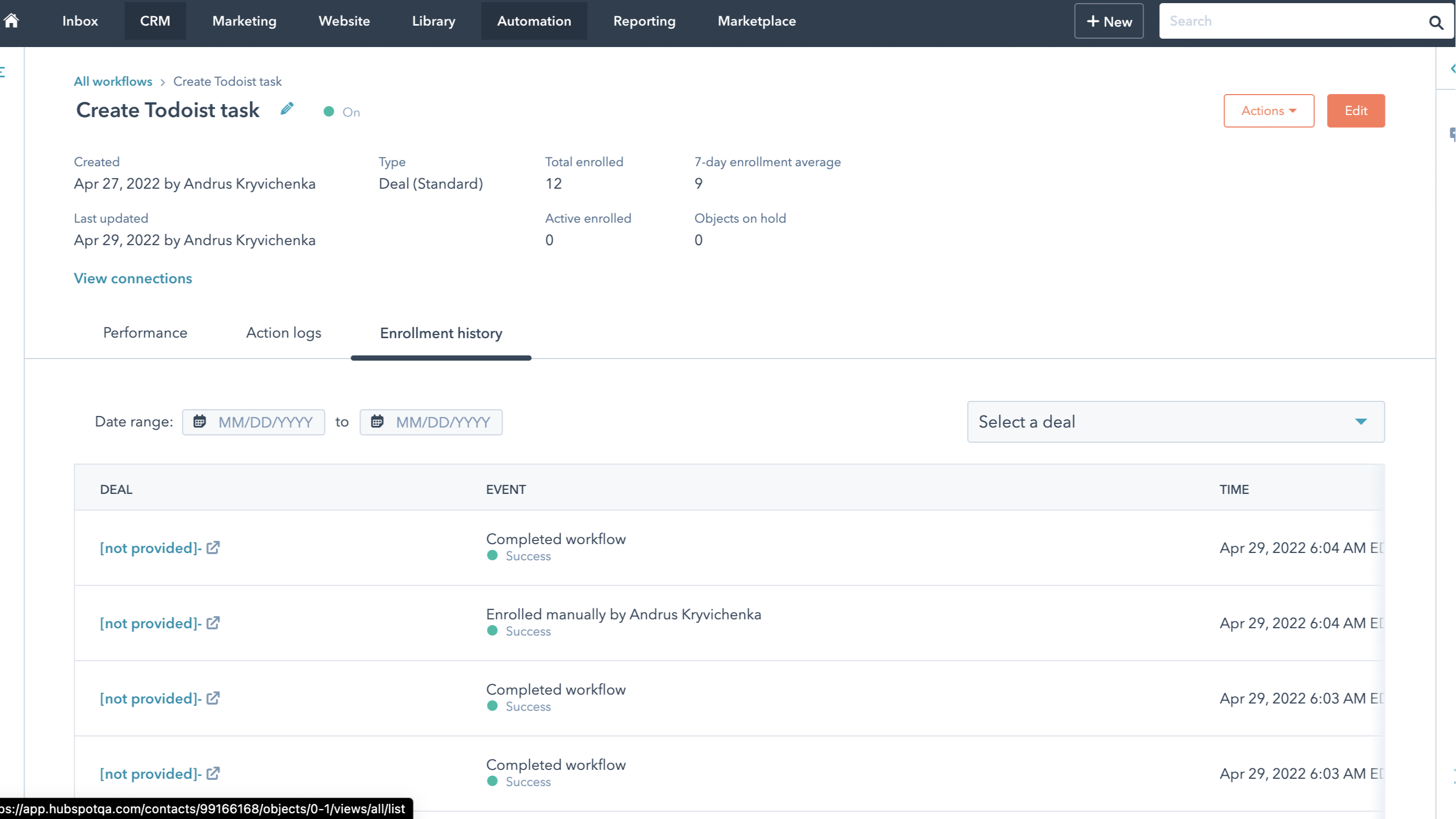This screenshot has height=819, width=1456.
Task: Click inside the Search input field
Action: (x=1272, y=21)
